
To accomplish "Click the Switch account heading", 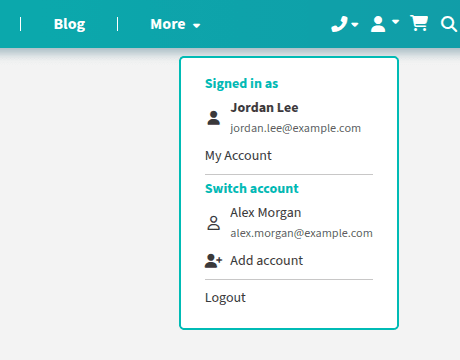I will point(252,189).
